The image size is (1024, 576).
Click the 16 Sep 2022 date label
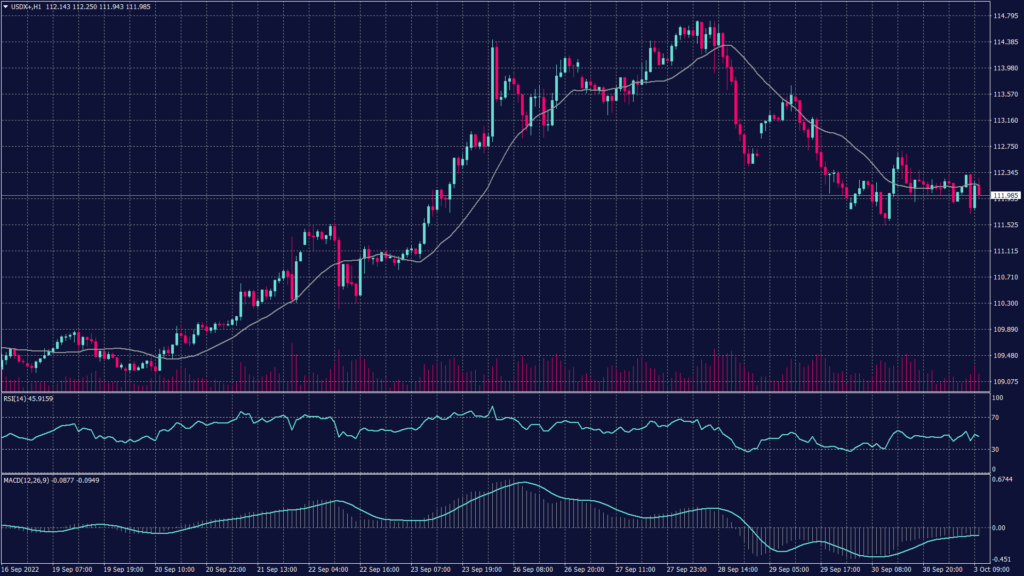pyautogui.click(x=20, y=569)
